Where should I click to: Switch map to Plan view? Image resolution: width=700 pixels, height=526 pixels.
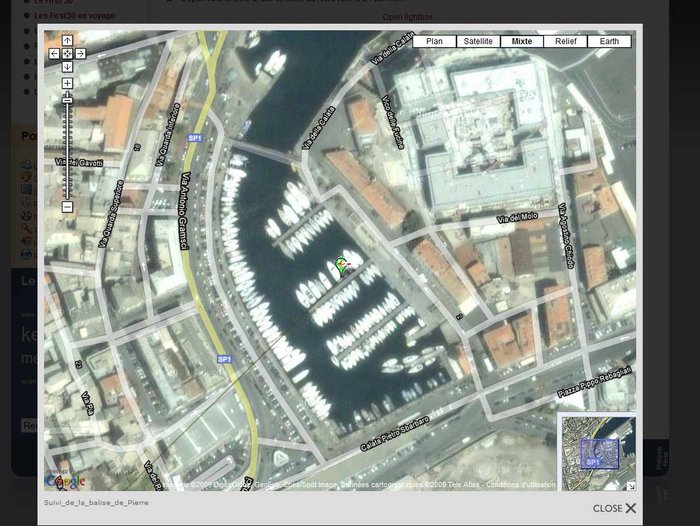tap(434, 41)
